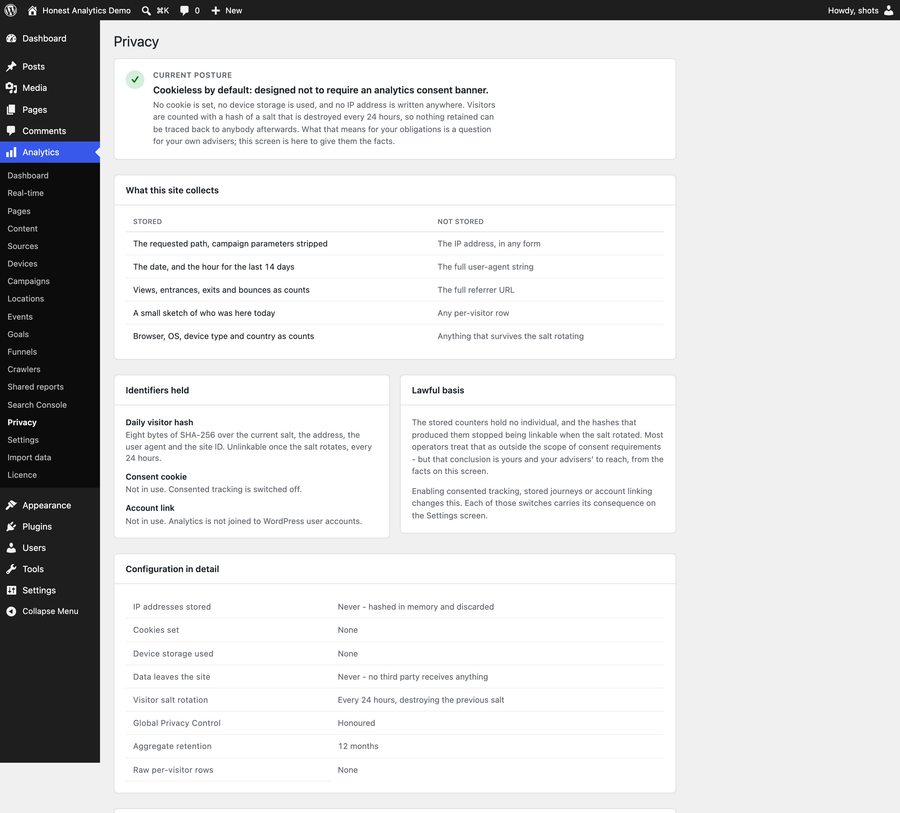This screenshot has height=813, width=900.
Task: Click the Tools wrench icon
Action: point(11,569)
